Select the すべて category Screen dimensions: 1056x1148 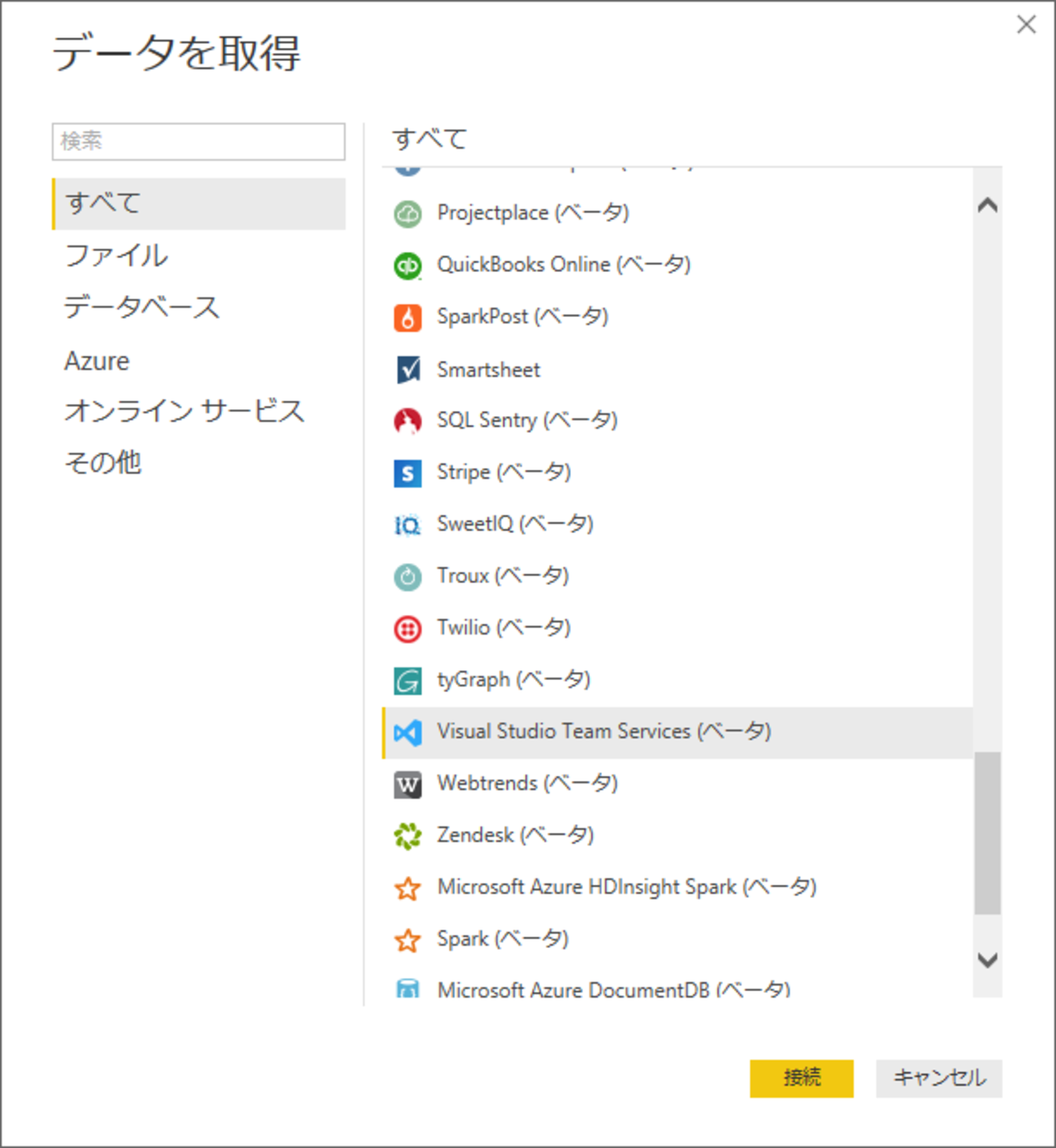point(199,203)
